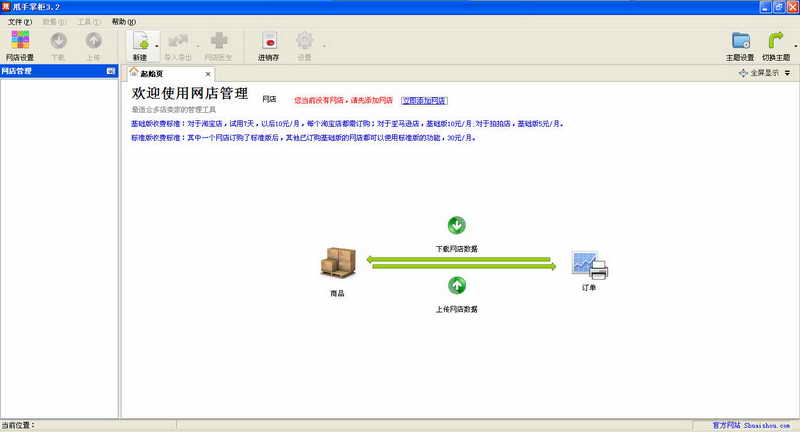The image size is (800, 432).
Task: Collapse the 网店管理 side panel
Action: (x=111, y=71)
